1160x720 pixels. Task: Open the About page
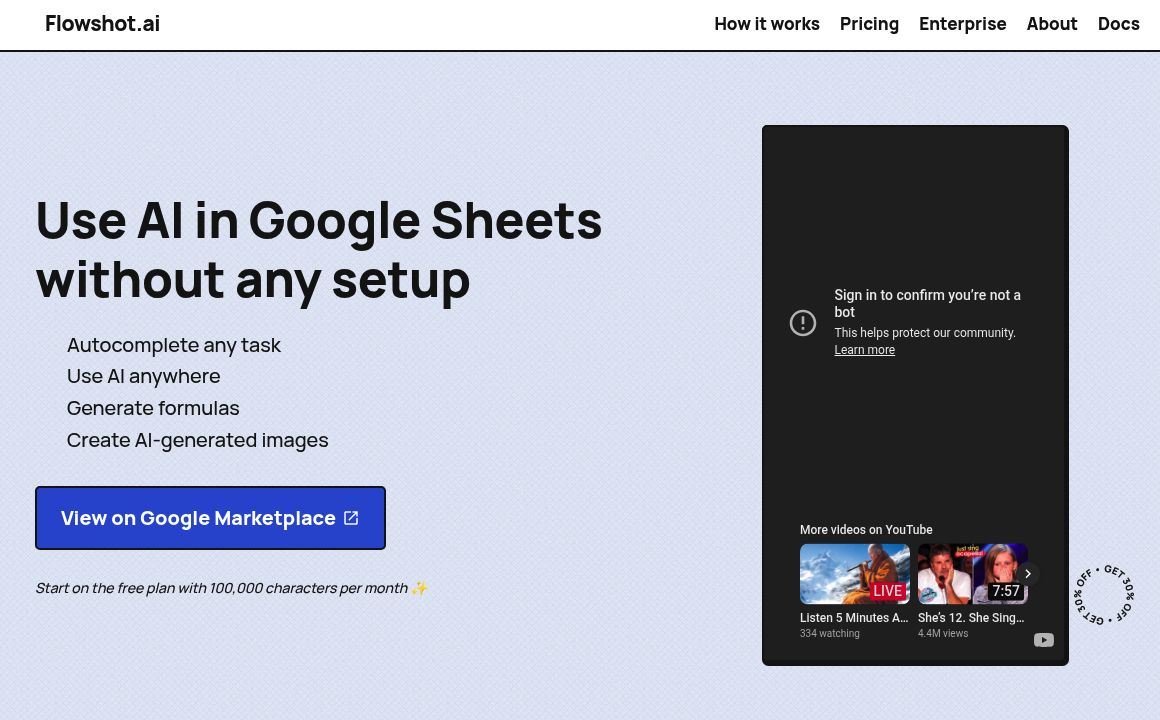(1051, 24)
